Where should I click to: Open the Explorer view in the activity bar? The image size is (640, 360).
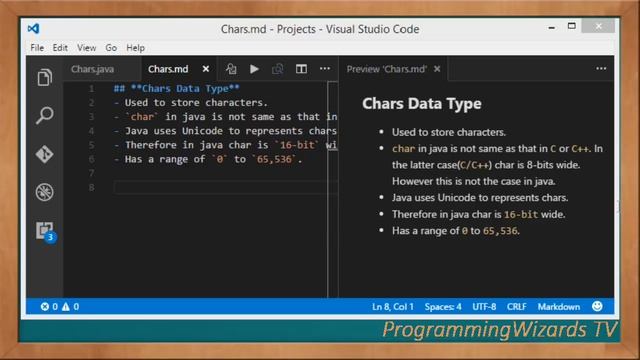click(45, 77)
